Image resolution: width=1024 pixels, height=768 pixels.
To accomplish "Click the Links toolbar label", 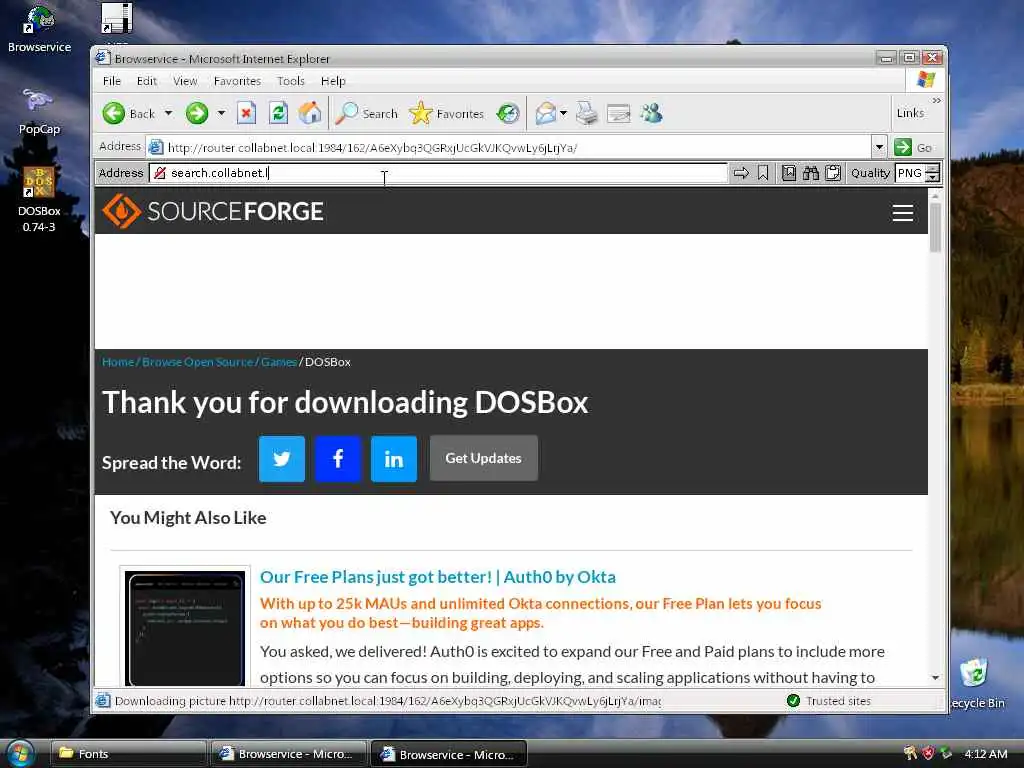I will tap(910, 113).
